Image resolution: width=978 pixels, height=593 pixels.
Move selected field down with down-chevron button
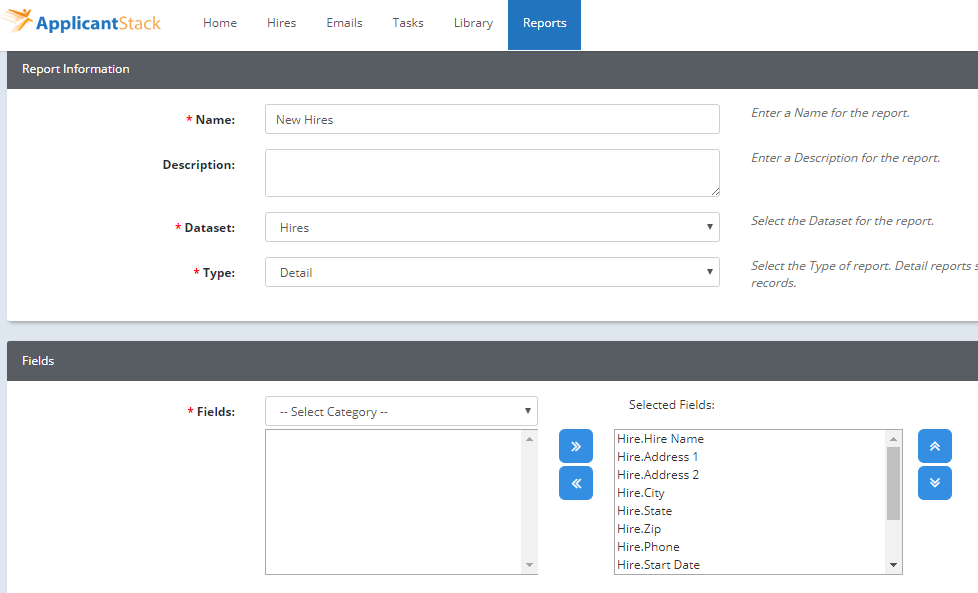(934, 483)
